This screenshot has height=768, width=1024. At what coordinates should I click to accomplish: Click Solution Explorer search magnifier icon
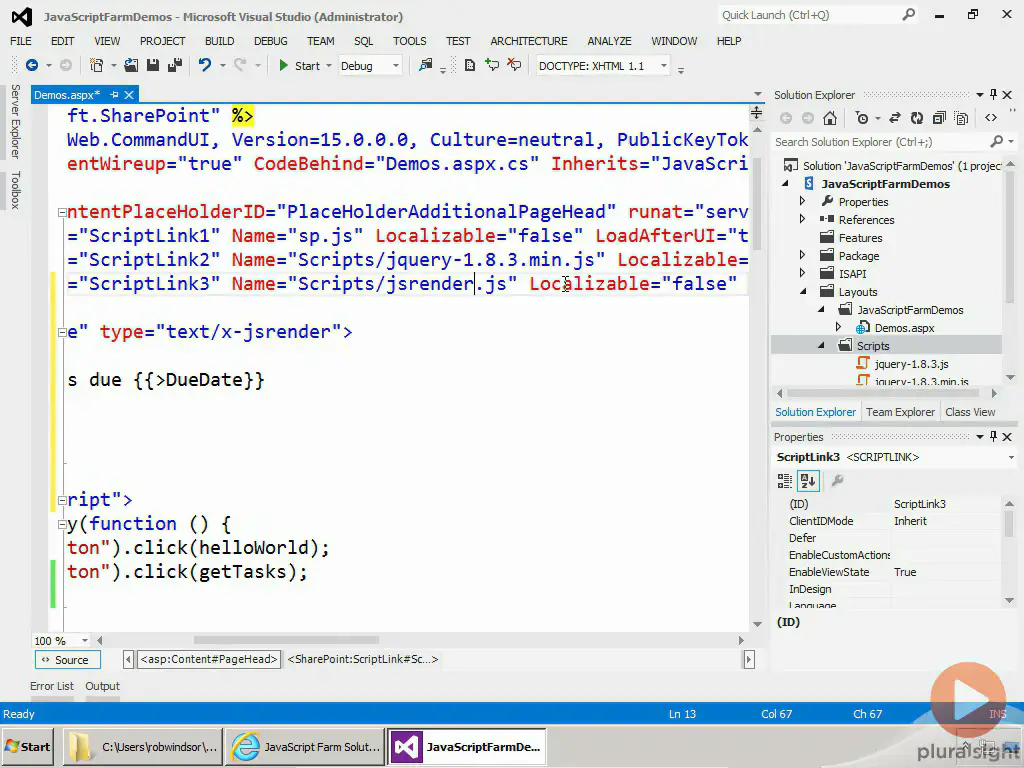(997, 142)
